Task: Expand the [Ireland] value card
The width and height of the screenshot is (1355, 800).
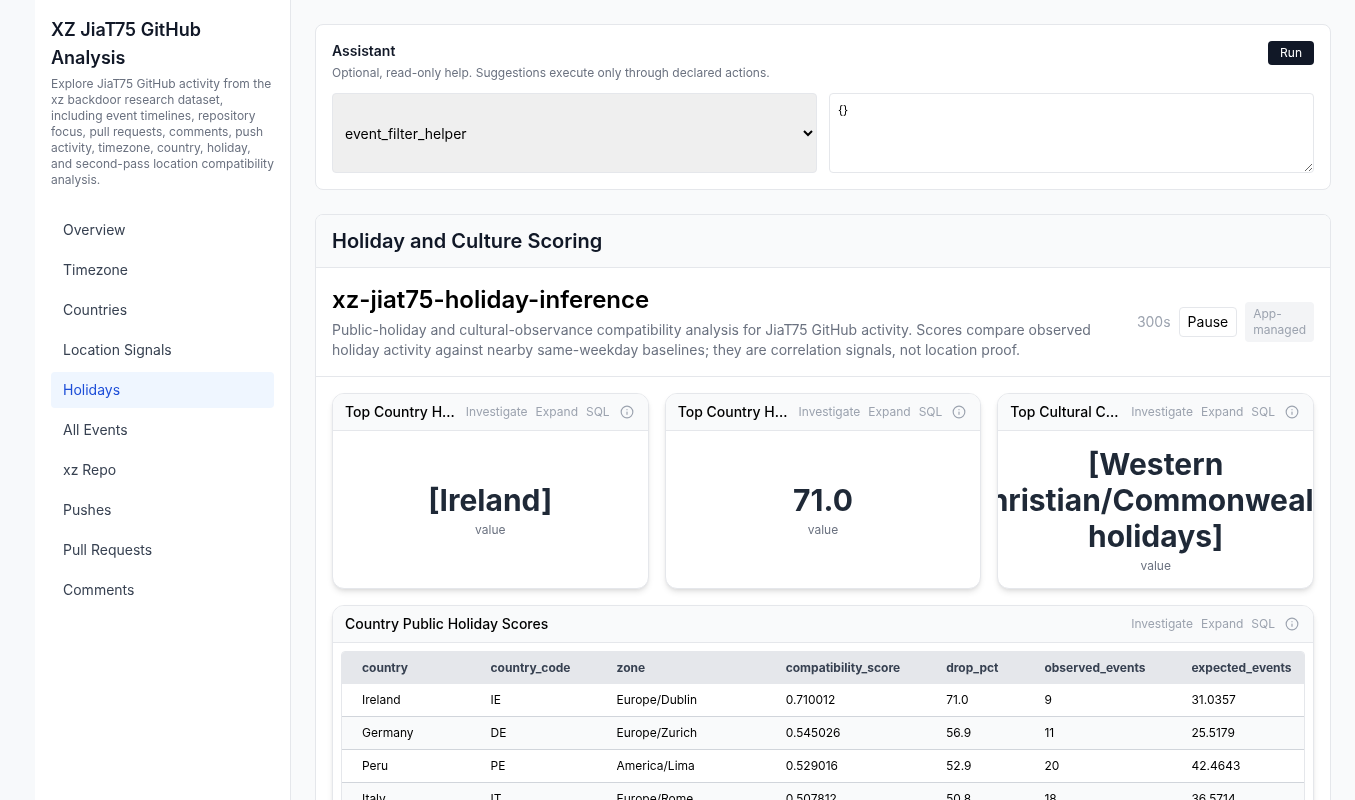Action: pyautogui.click(x=557, y=412)
